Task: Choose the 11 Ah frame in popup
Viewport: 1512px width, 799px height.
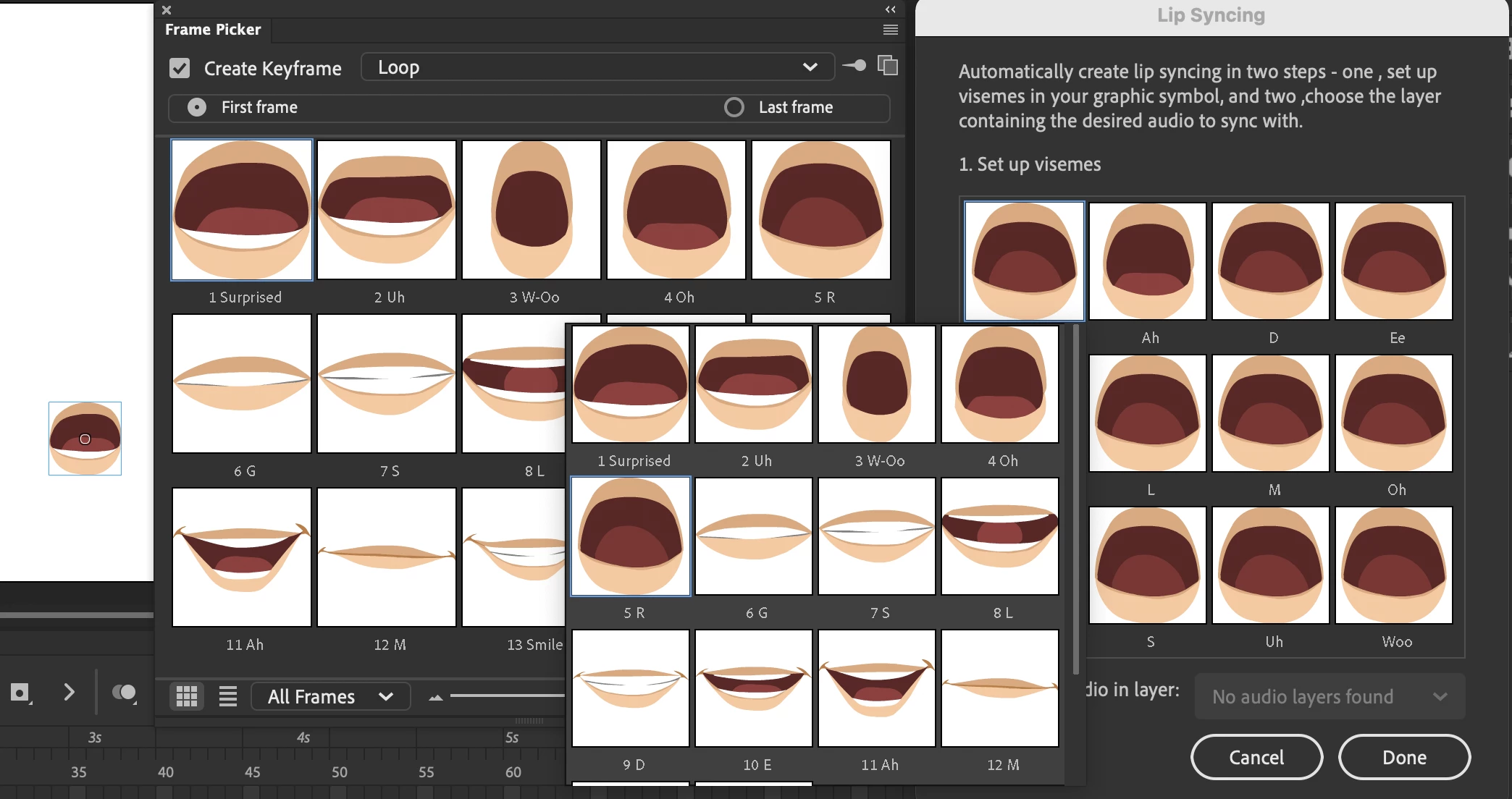Action: tap(877, 688)
